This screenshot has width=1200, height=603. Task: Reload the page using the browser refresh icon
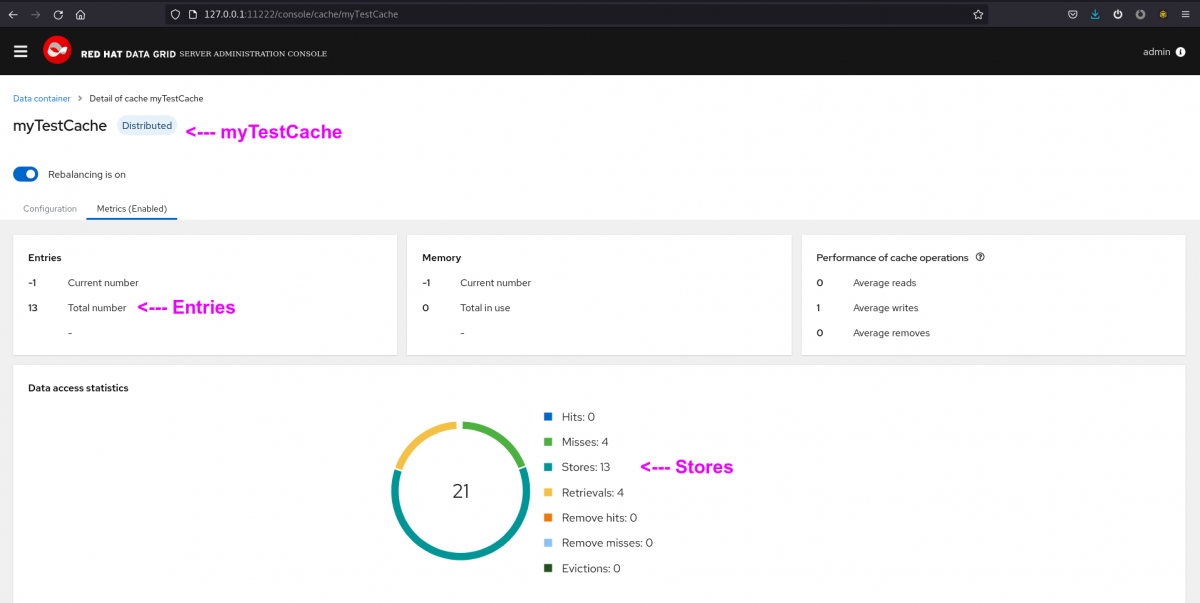pyautogui.click(x=58, y=15)
